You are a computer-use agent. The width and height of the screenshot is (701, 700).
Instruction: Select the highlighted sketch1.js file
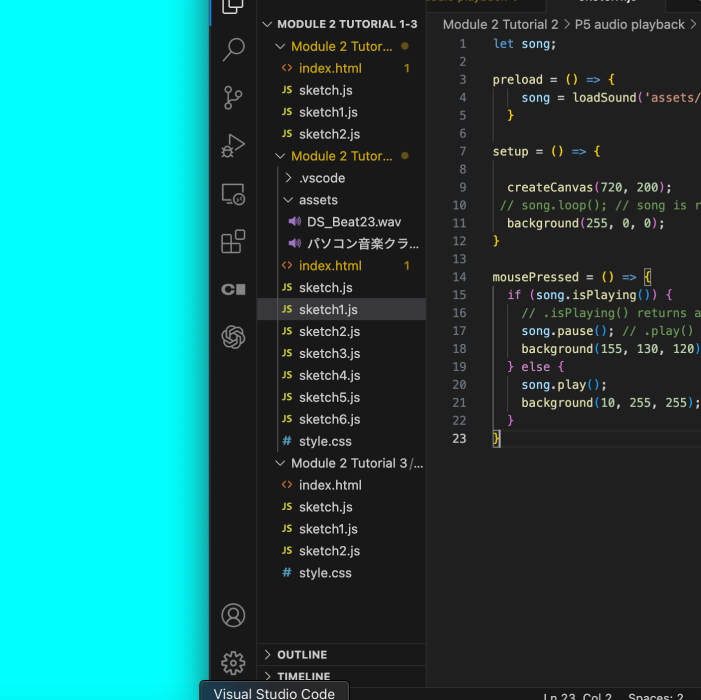[x=341, y=309]
